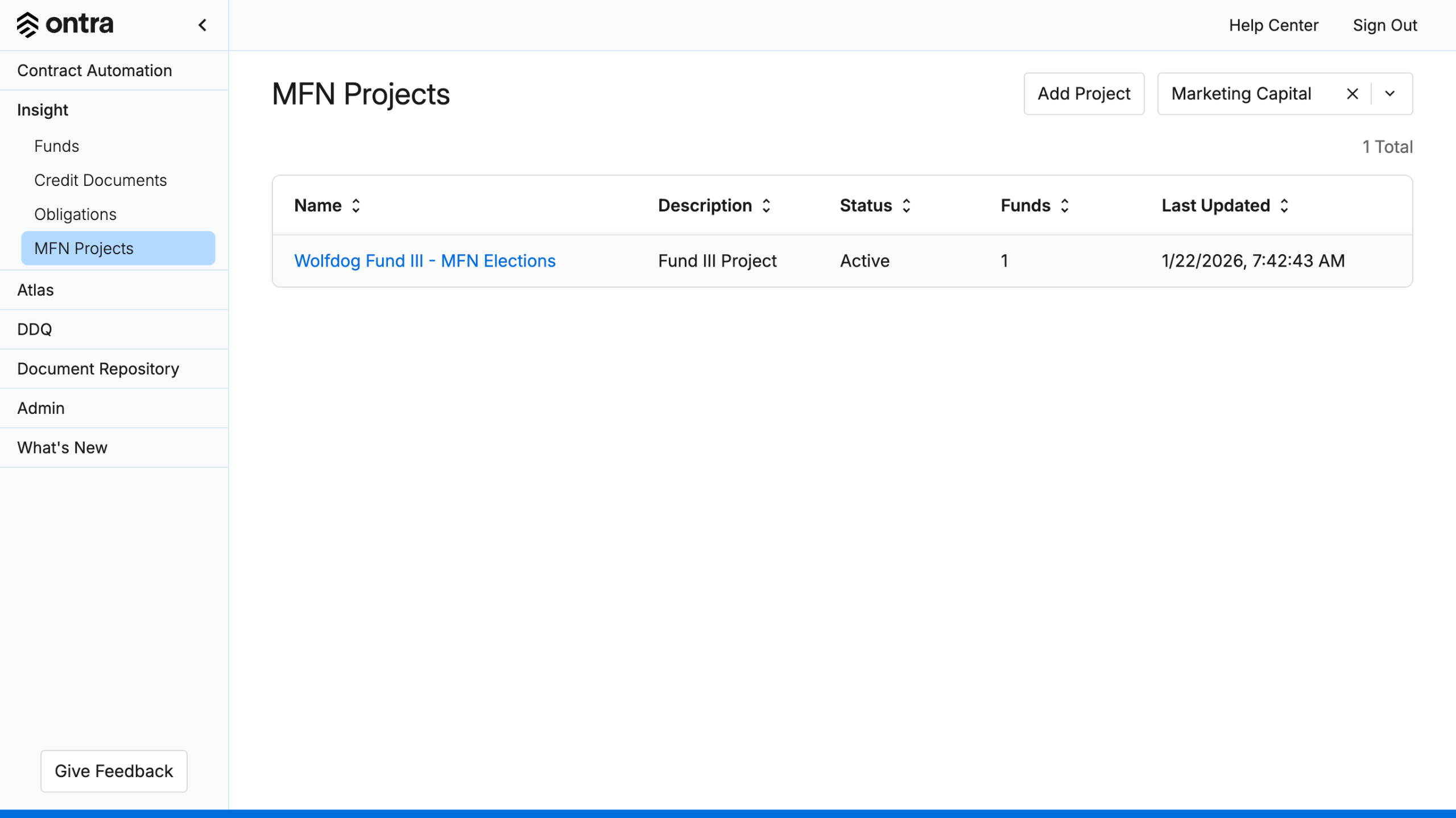This screenshot has height=818, width=1456.
Task: Open Help Center in the header
Action: point(1273,25)
